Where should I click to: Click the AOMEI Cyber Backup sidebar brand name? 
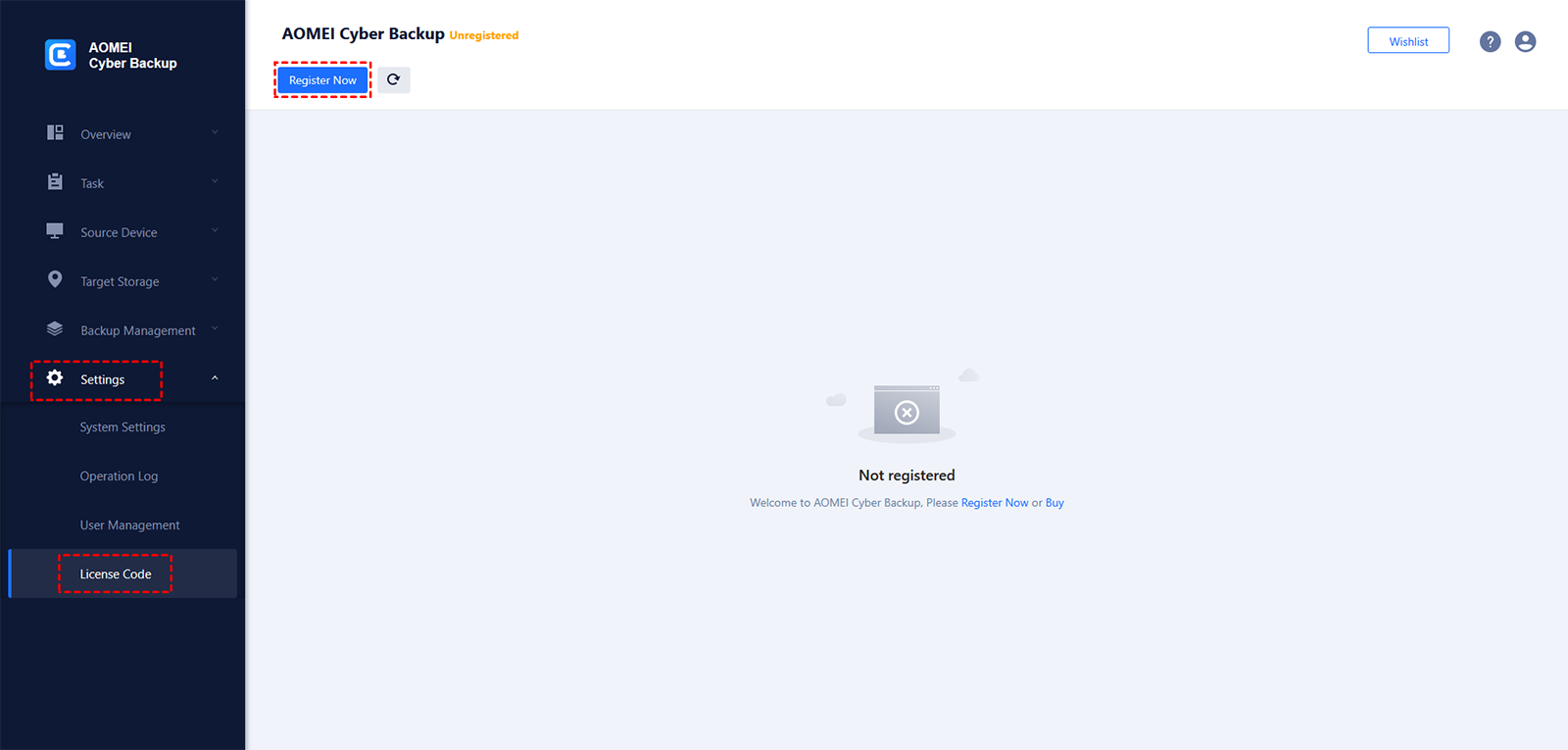pos(133,55)
